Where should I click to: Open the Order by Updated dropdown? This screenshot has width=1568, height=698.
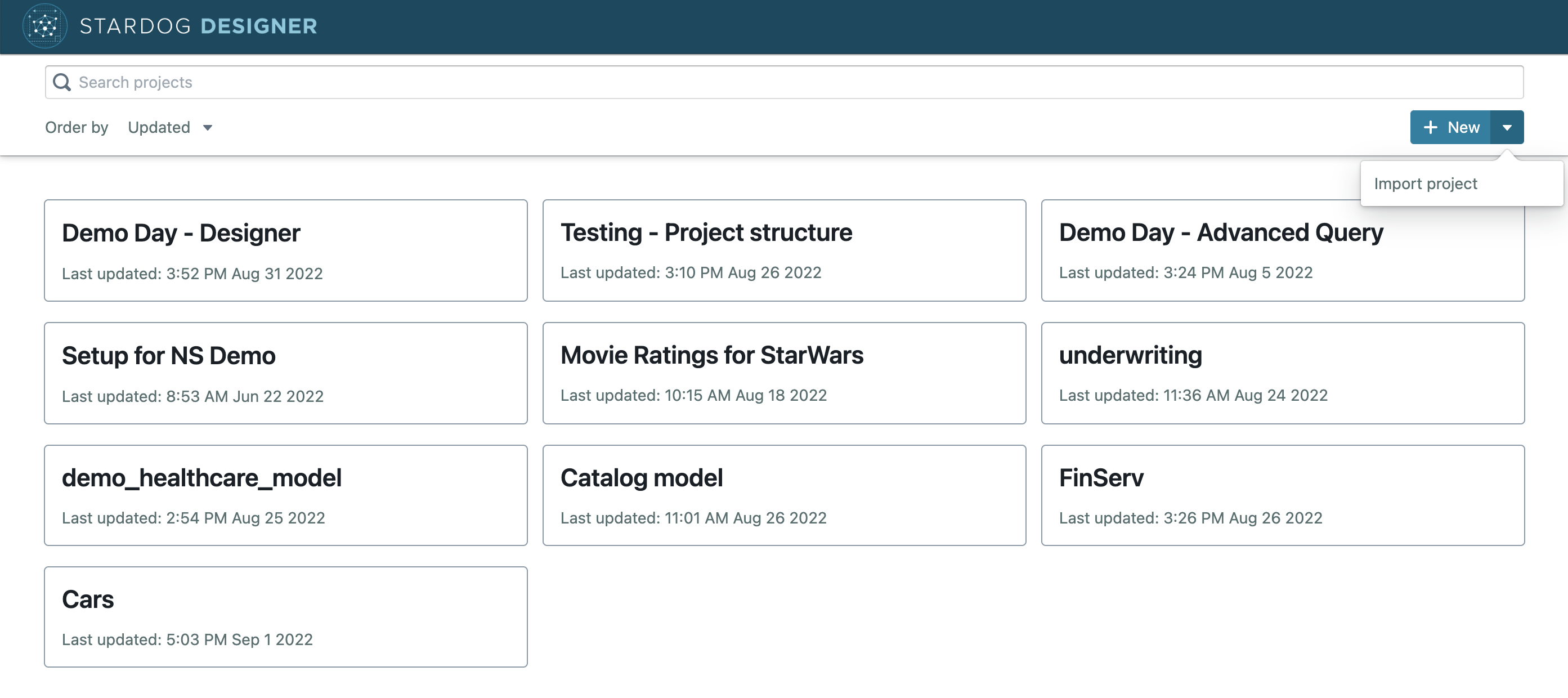(171, 127)
